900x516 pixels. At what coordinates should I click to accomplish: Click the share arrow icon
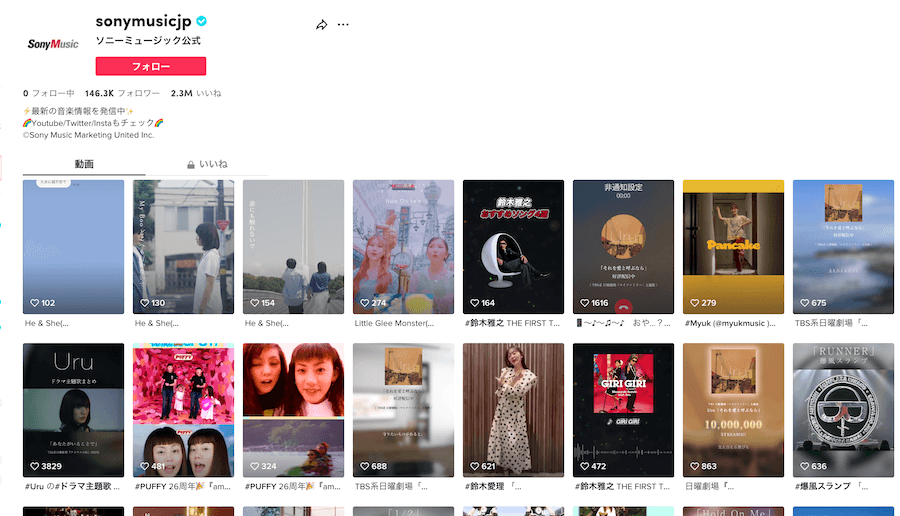point(321,25)
